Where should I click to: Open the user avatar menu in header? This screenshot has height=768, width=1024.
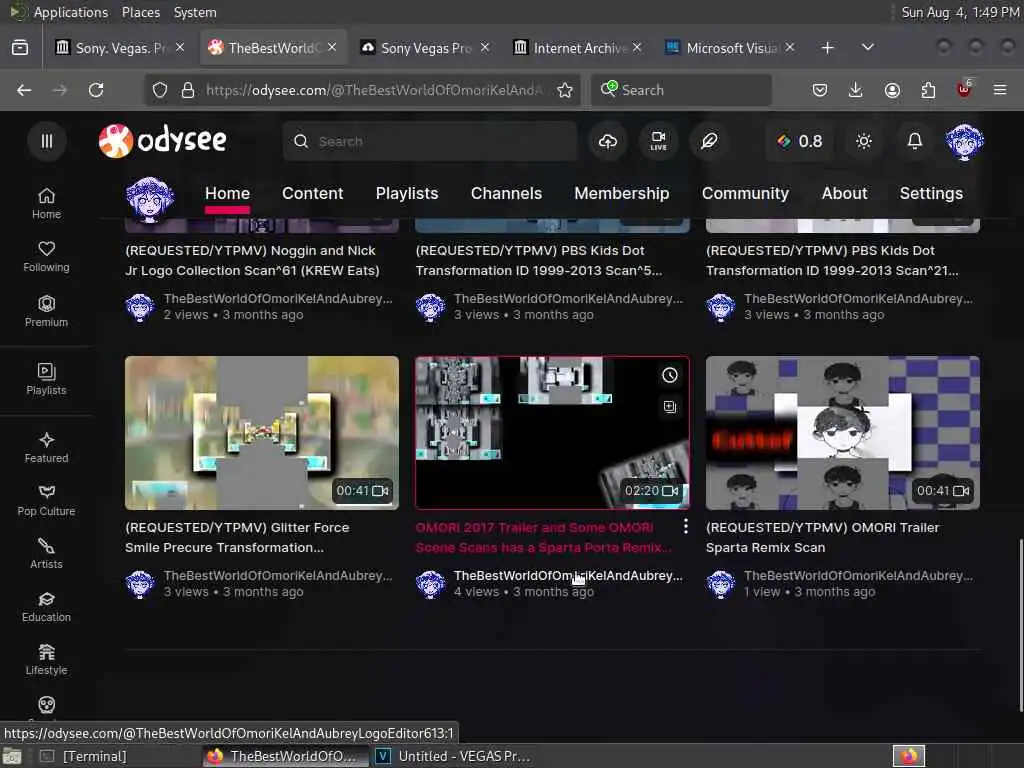[965, 141]
